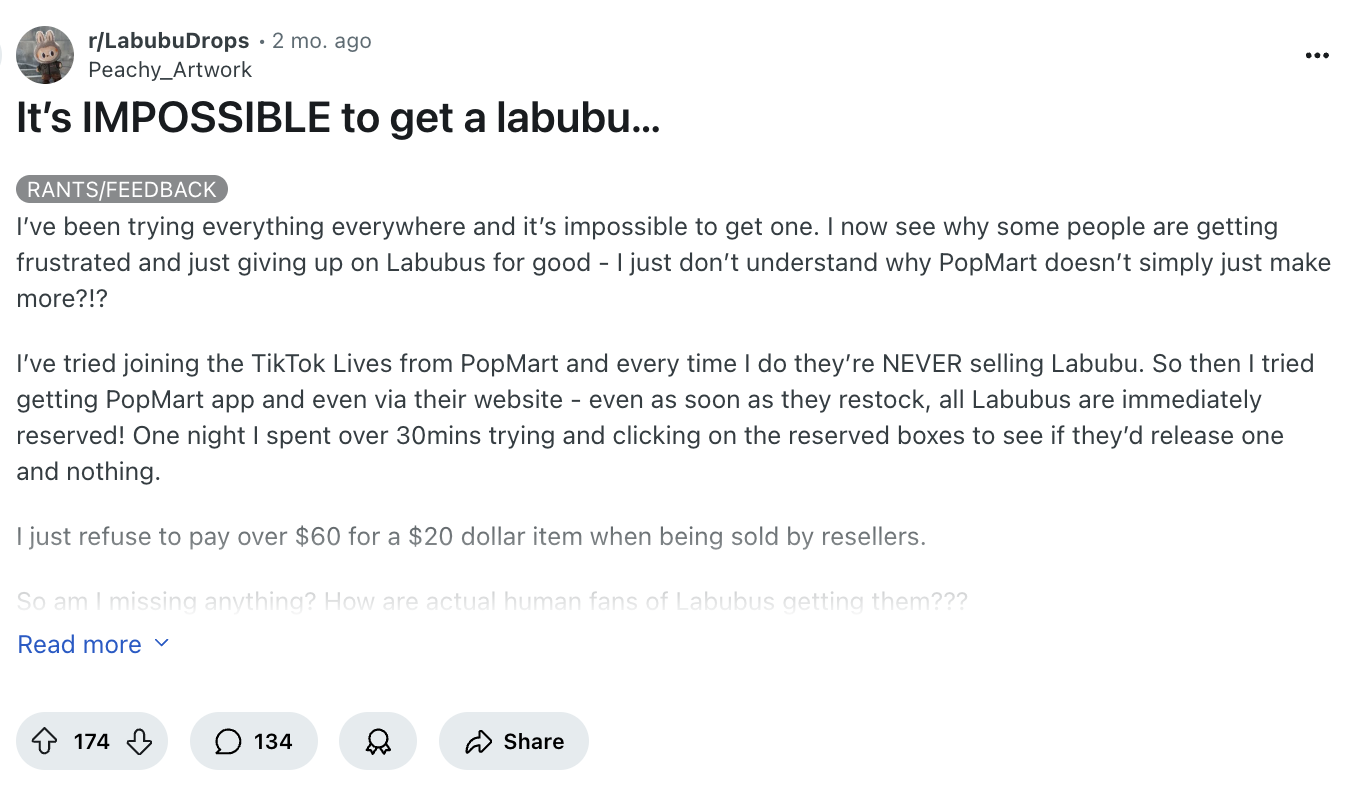The height and width of the screenshot is (796, 1356).
Task: Click the share arrow icon
Action: pos(479,741)
